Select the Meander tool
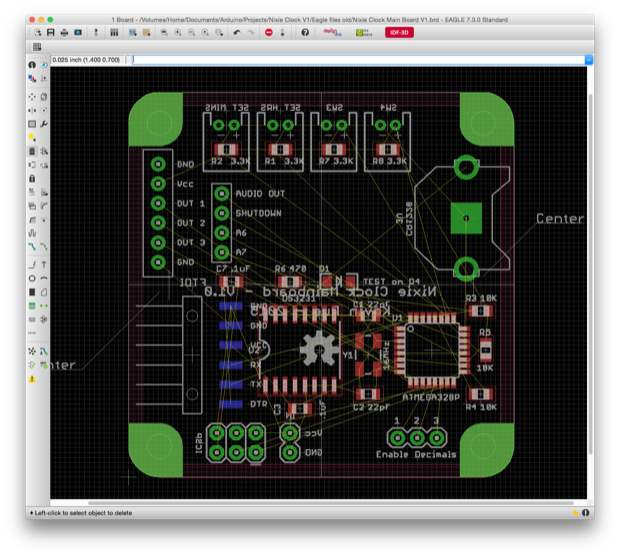Screen dimensions: 620x556 [x=32, y=233]
